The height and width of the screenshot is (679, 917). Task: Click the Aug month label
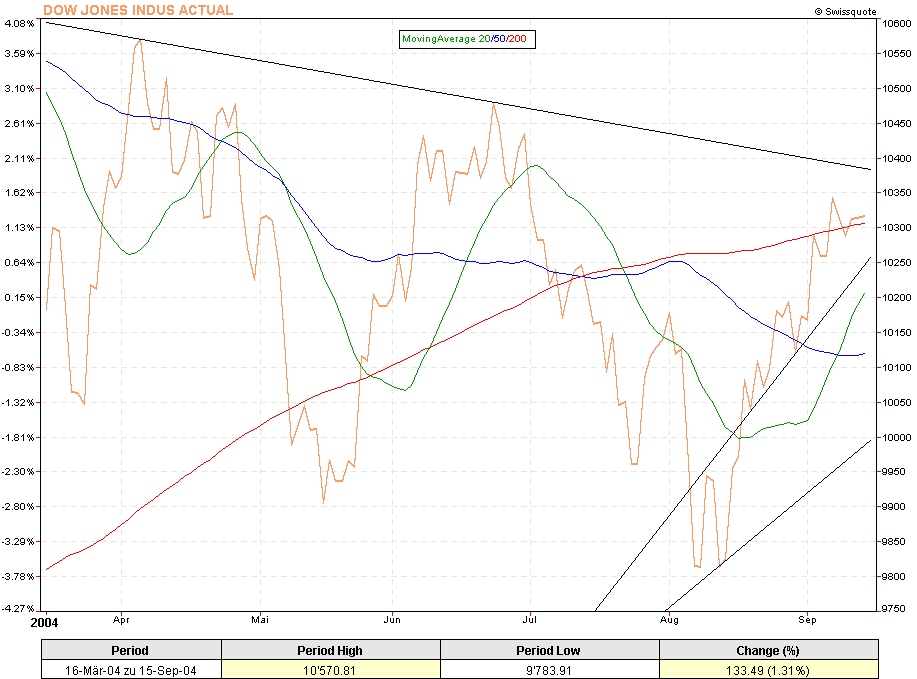[668, 619]
